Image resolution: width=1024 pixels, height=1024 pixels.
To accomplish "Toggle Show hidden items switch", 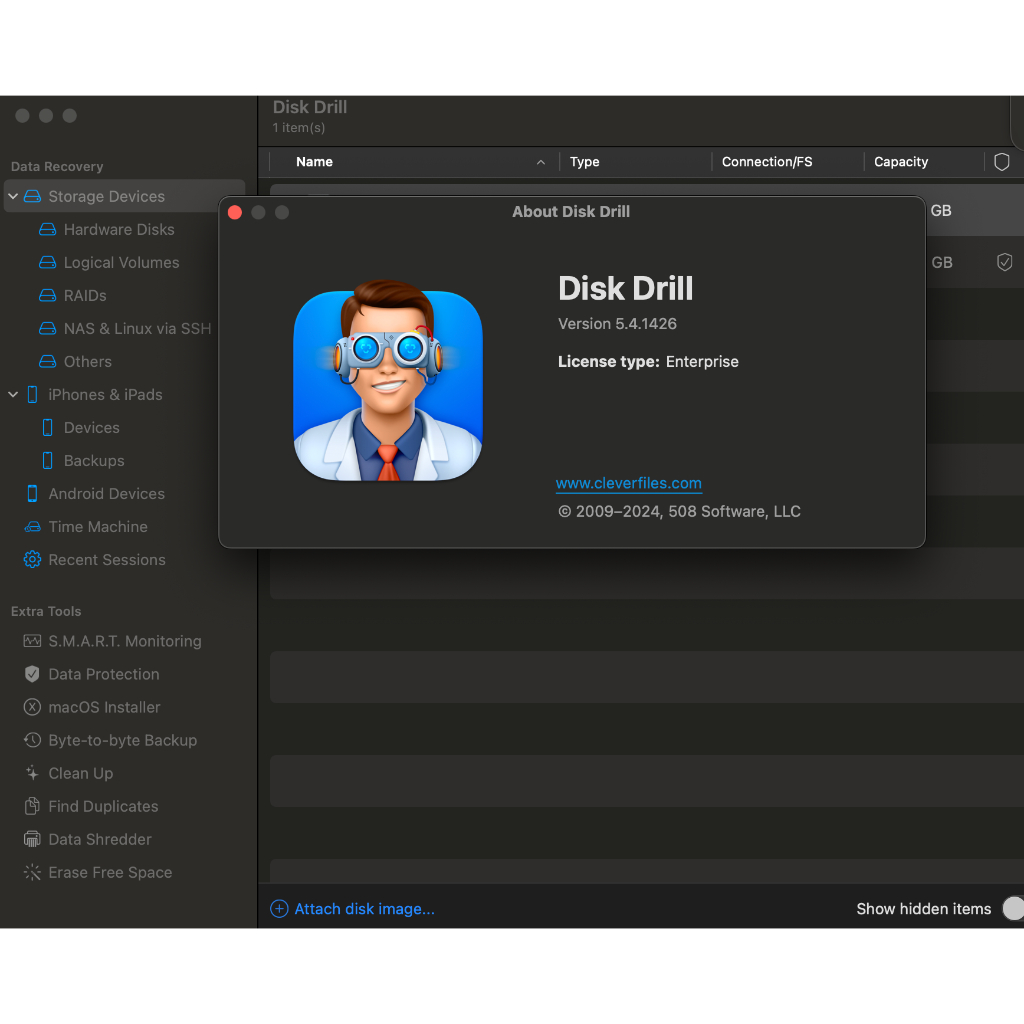I will tap(1013, 908).
